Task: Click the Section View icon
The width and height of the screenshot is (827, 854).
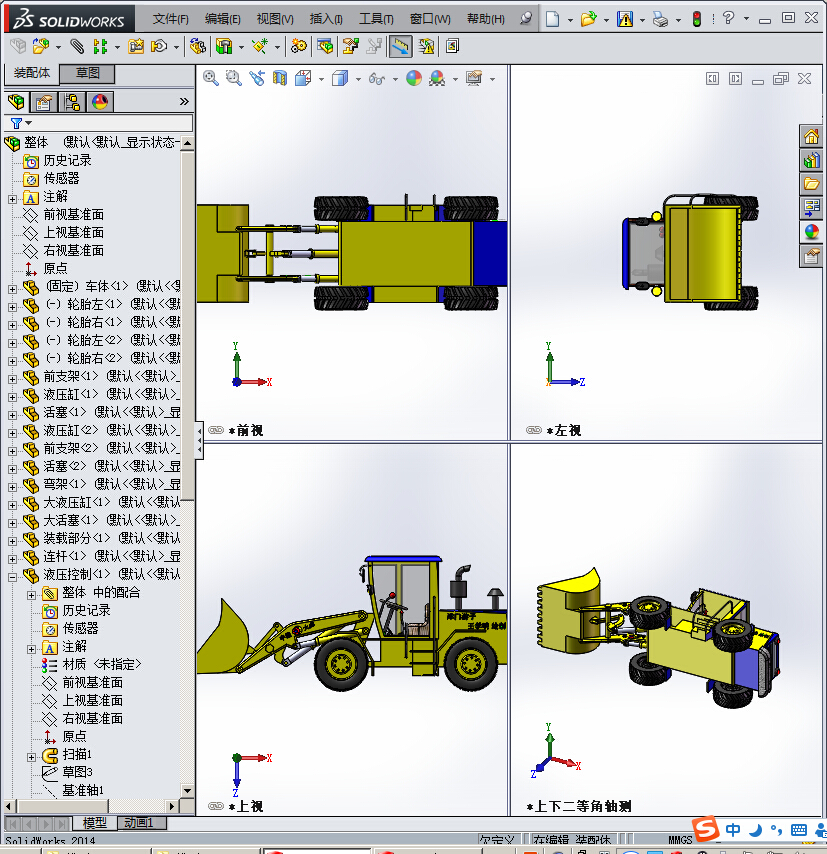Action: tap(279, 78)
